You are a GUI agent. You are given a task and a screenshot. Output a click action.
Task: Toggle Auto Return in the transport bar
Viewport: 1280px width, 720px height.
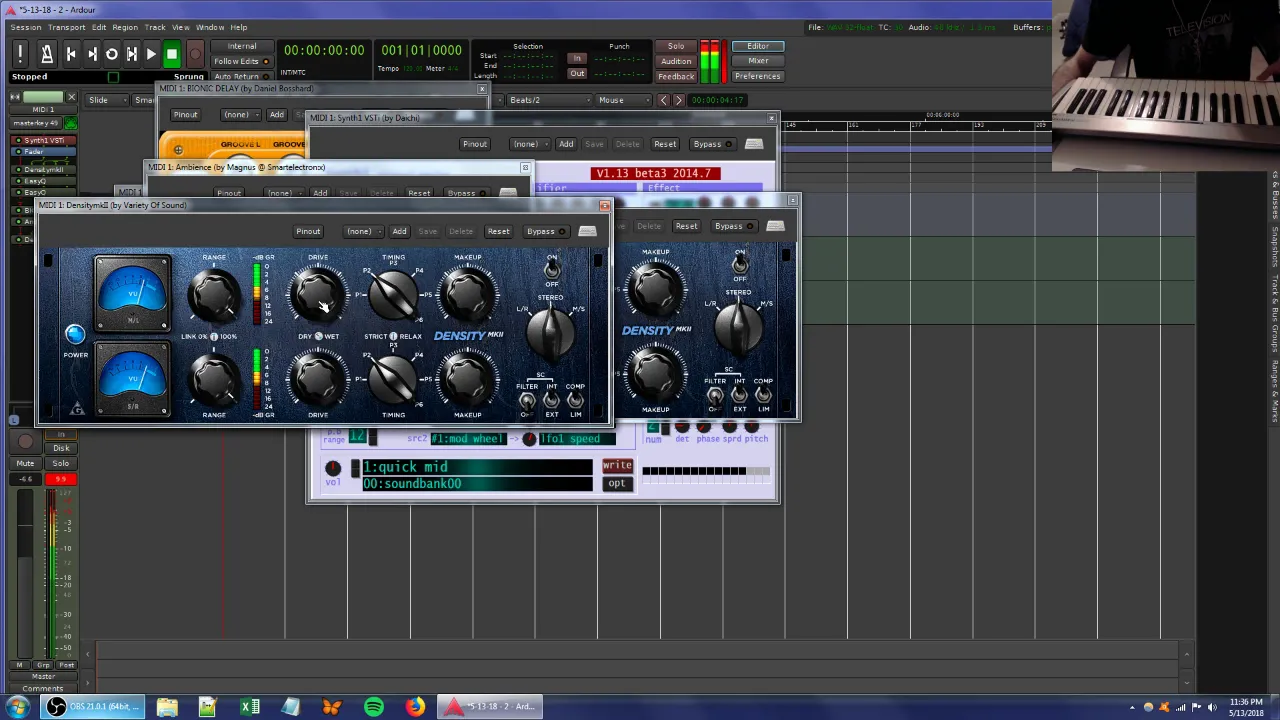pyautogui.click(x=240, y=76)
